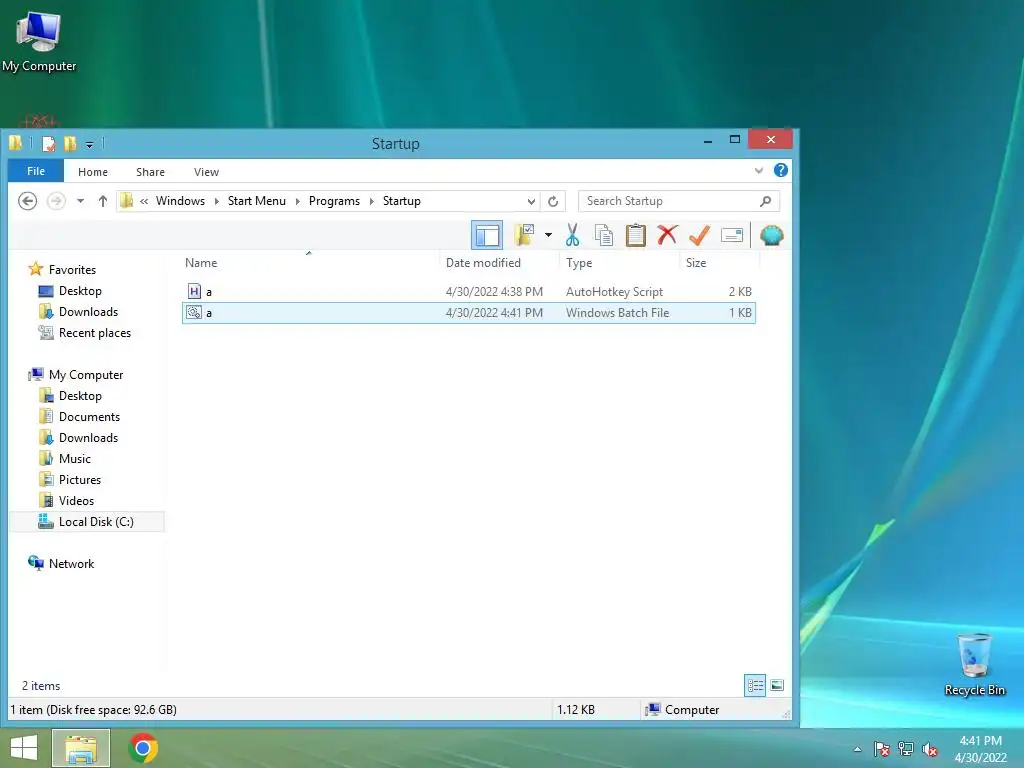Viewport: 1024px width, 768px height.
Task: Open Recent places in Favorites
Action: pos(85,332)
